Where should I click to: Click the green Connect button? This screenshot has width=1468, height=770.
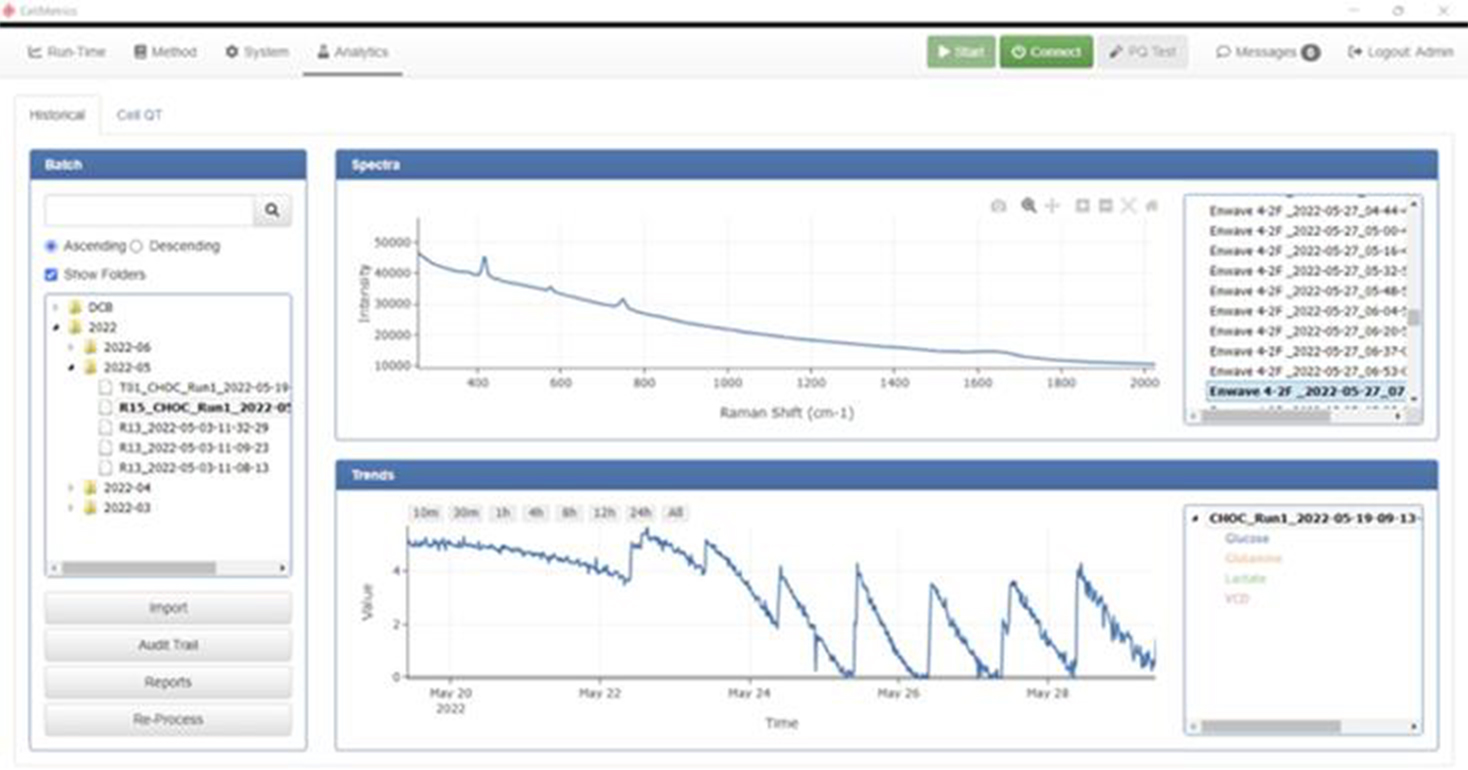pyautogui.click(x=1046, y=52)
